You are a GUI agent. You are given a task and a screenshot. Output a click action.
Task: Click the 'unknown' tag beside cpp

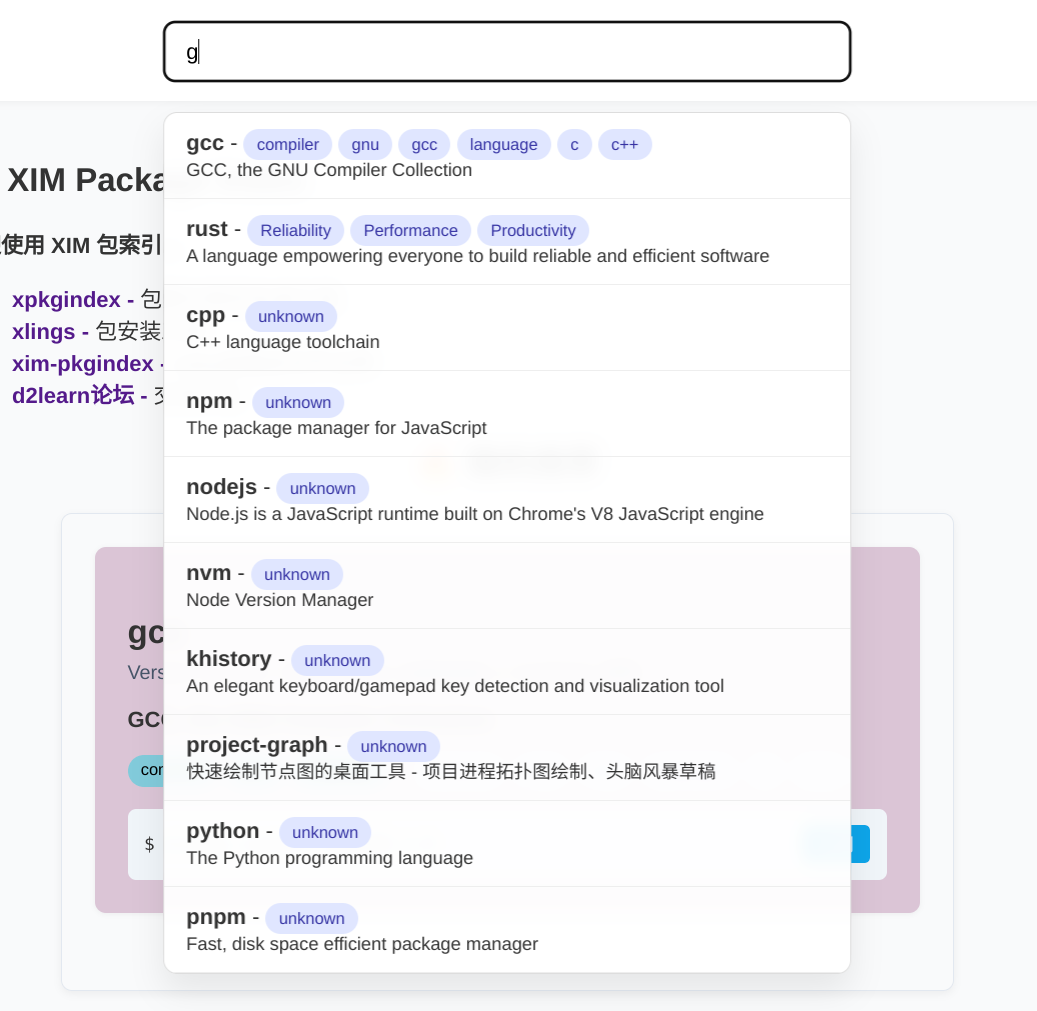click(291, 316)
